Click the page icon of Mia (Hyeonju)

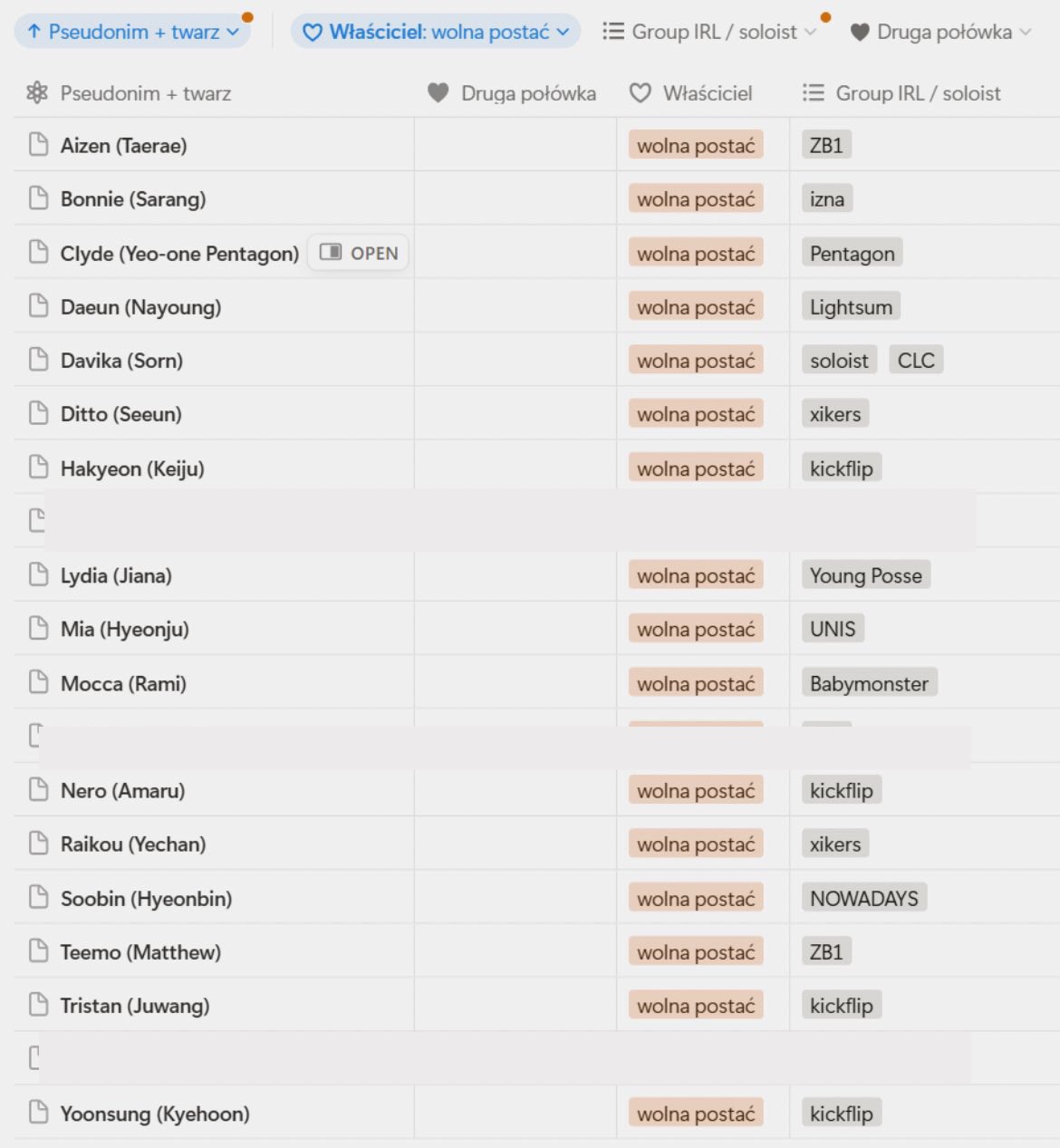[x=38, y=628]
